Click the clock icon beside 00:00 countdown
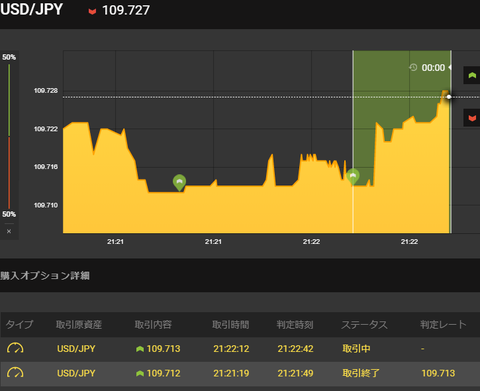Screen dimensions: 480x391 pos(413,67)
